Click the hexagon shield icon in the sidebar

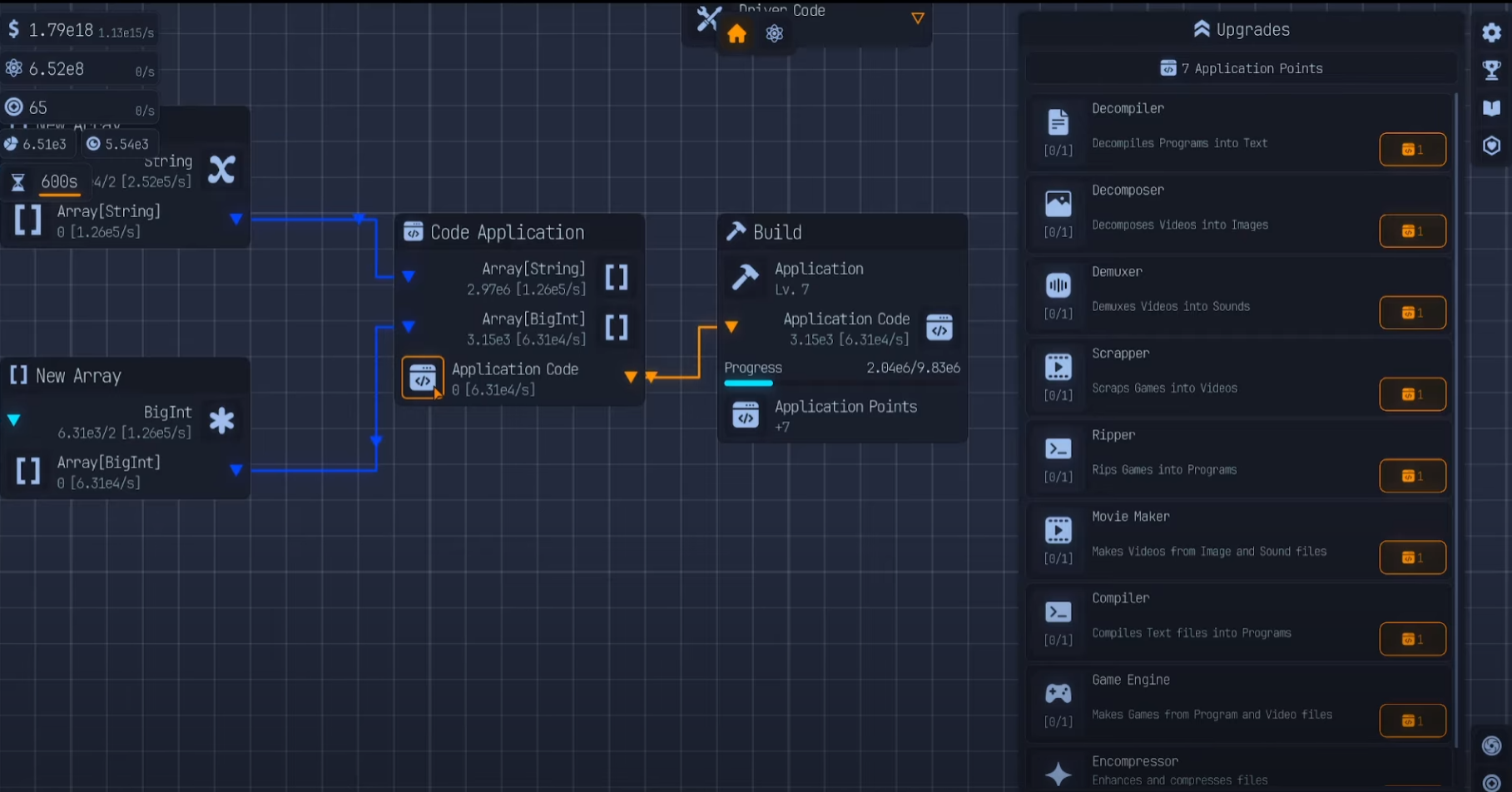pyautogui.click(x=1491, y=146)
